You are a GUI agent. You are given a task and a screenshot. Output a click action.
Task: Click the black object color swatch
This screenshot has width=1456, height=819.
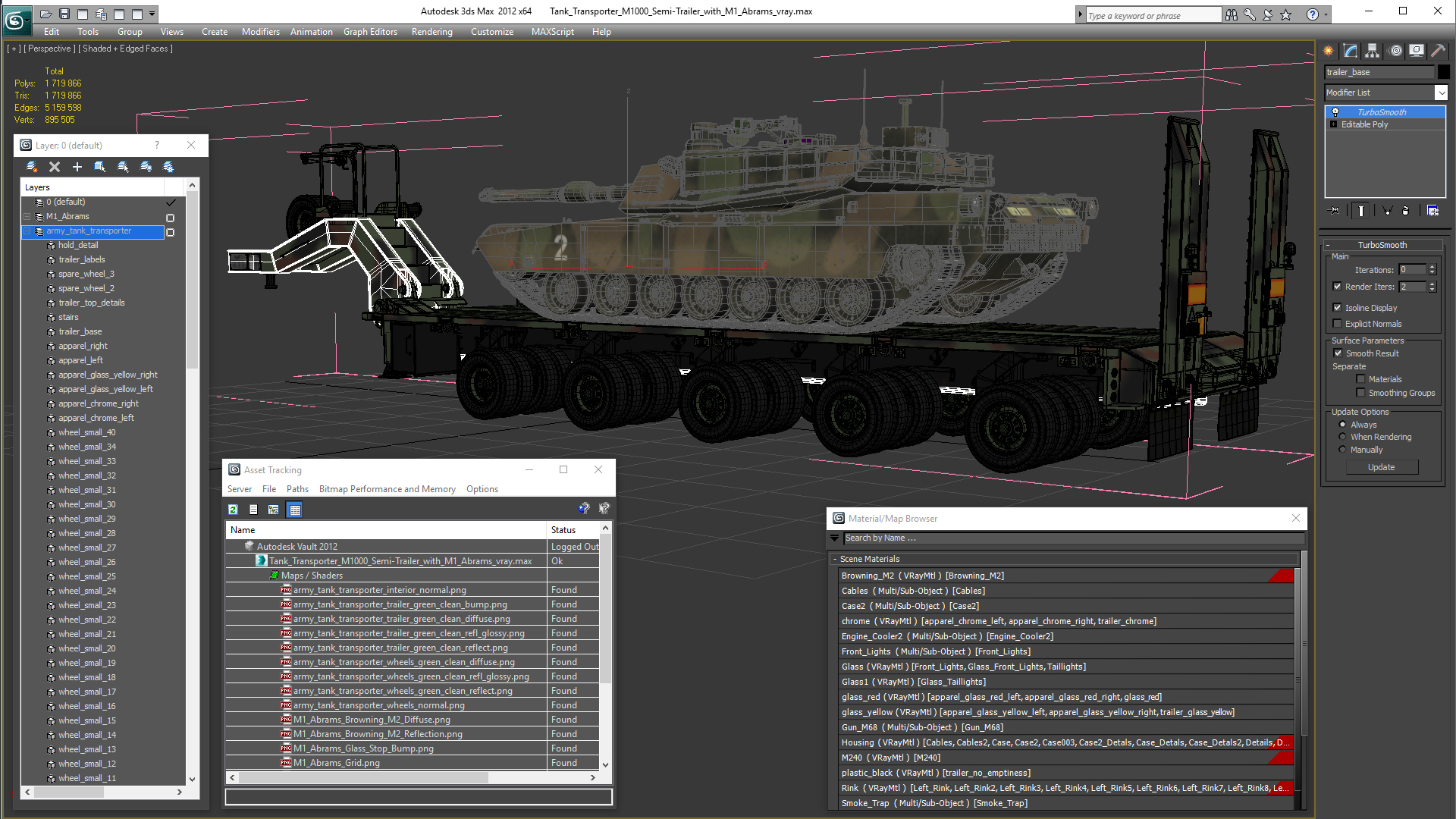point(1443,72)
